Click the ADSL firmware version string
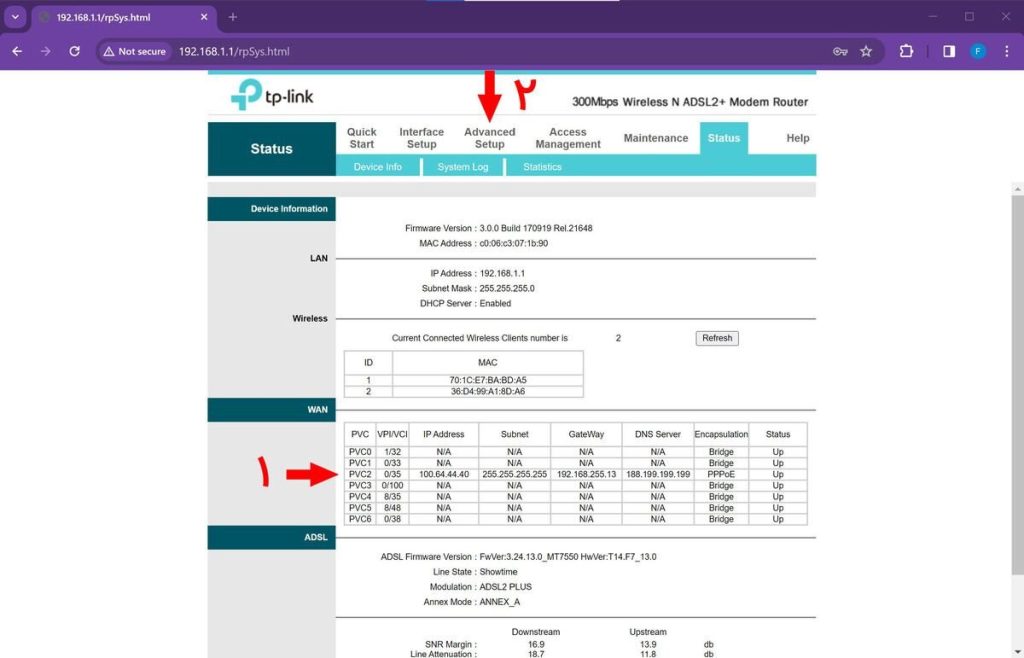 [568, 556]
